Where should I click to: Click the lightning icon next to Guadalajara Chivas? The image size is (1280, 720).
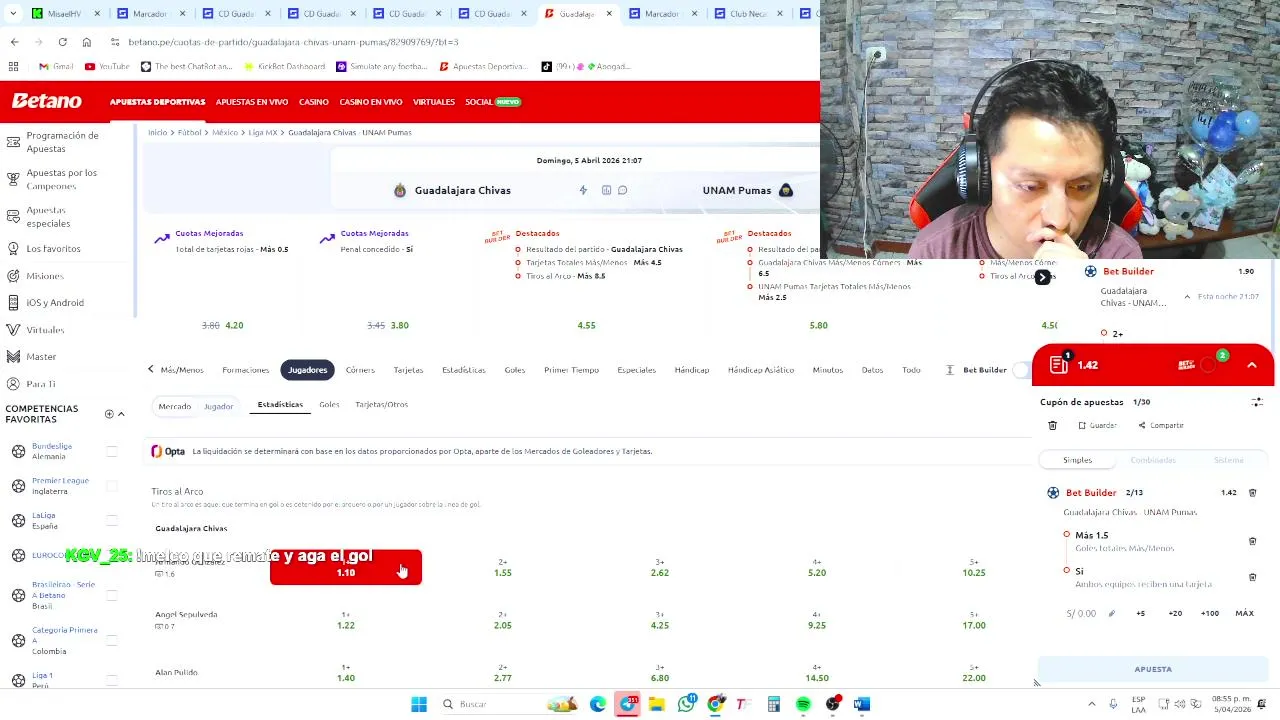tap(583, 190)
